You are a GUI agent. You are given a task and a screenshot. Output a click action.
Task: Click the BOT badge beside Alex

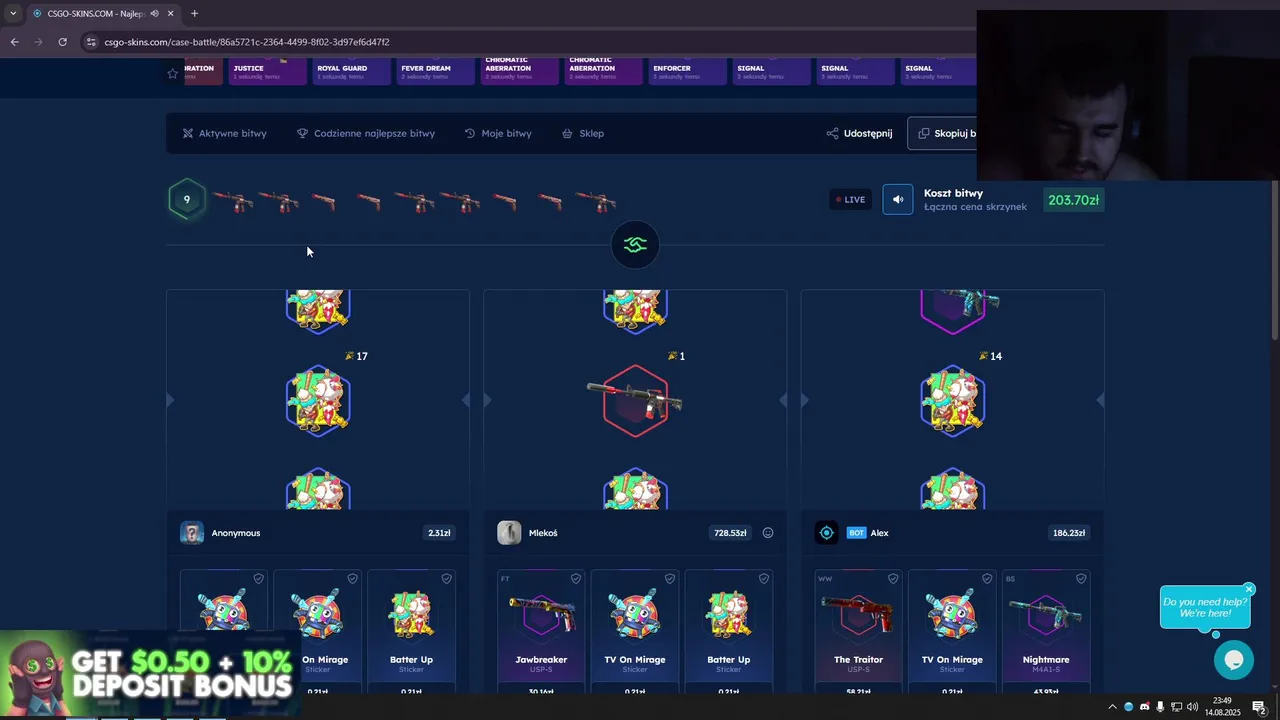[856, 533]
